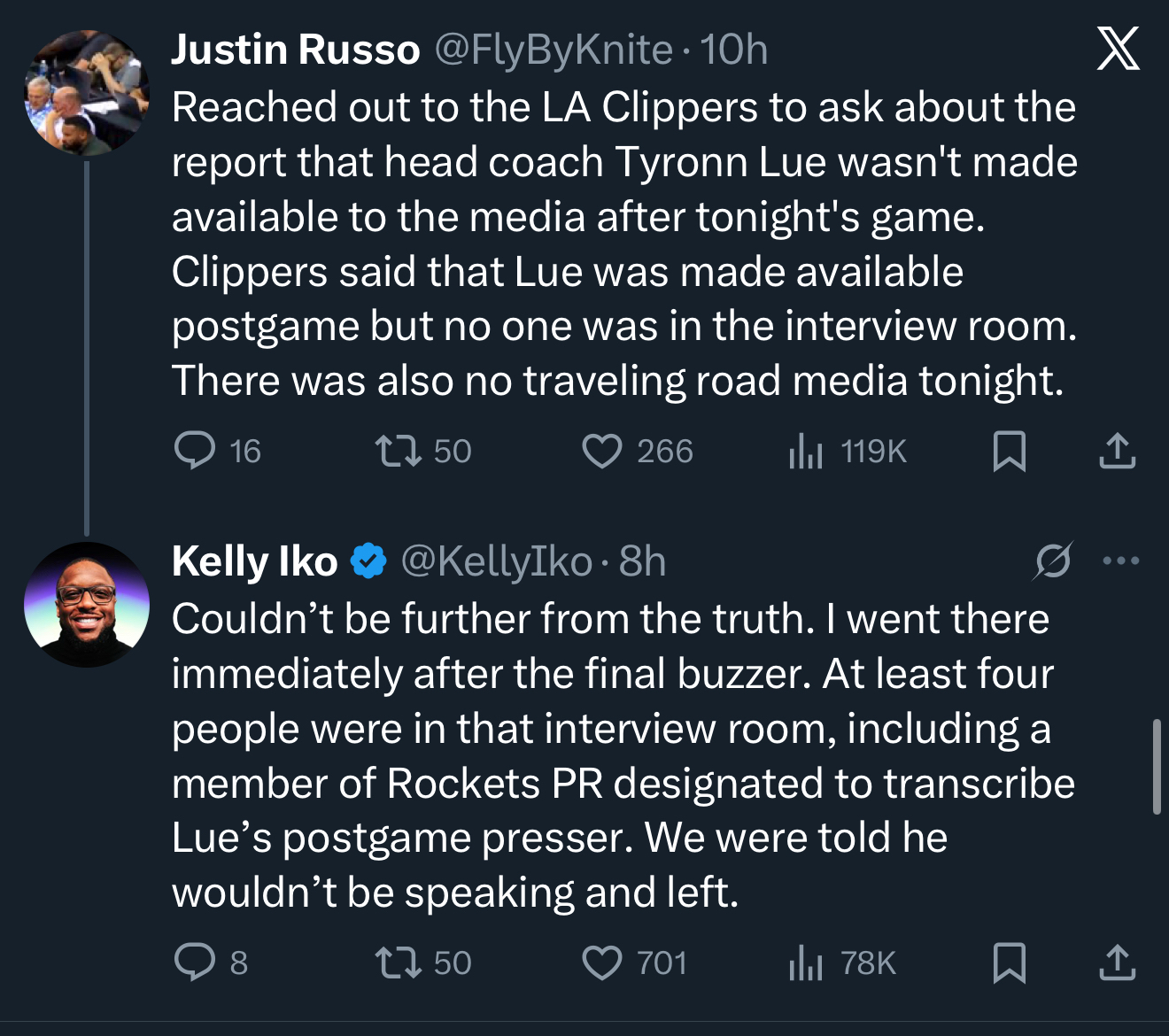Open the @KellyIko profile handle link

[496, 561]
